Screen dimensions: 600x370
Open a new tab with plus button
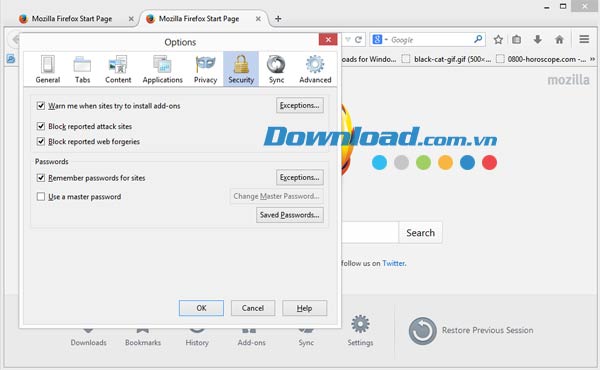pos(278,18)
